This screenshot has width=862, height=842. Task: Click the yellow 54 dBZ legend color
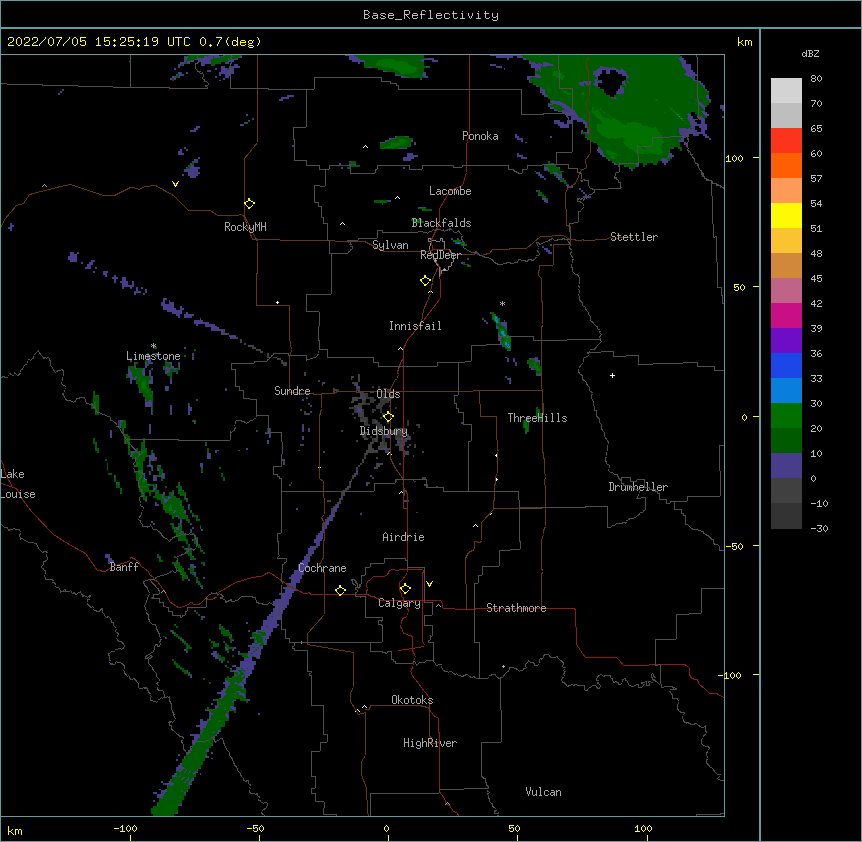pyautogui.click(x=786, y=215)
